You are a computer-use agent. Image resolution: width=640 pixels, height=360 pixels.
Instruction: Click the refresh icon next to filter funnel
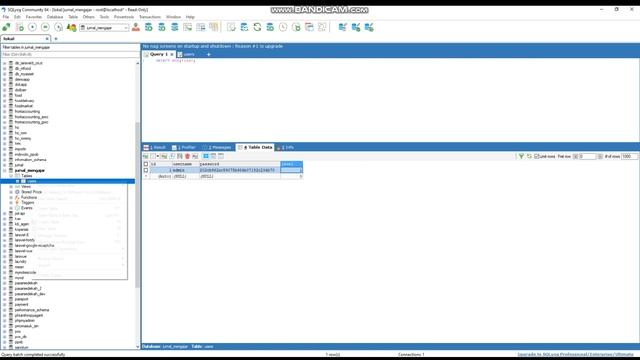[x=529, y=156]
